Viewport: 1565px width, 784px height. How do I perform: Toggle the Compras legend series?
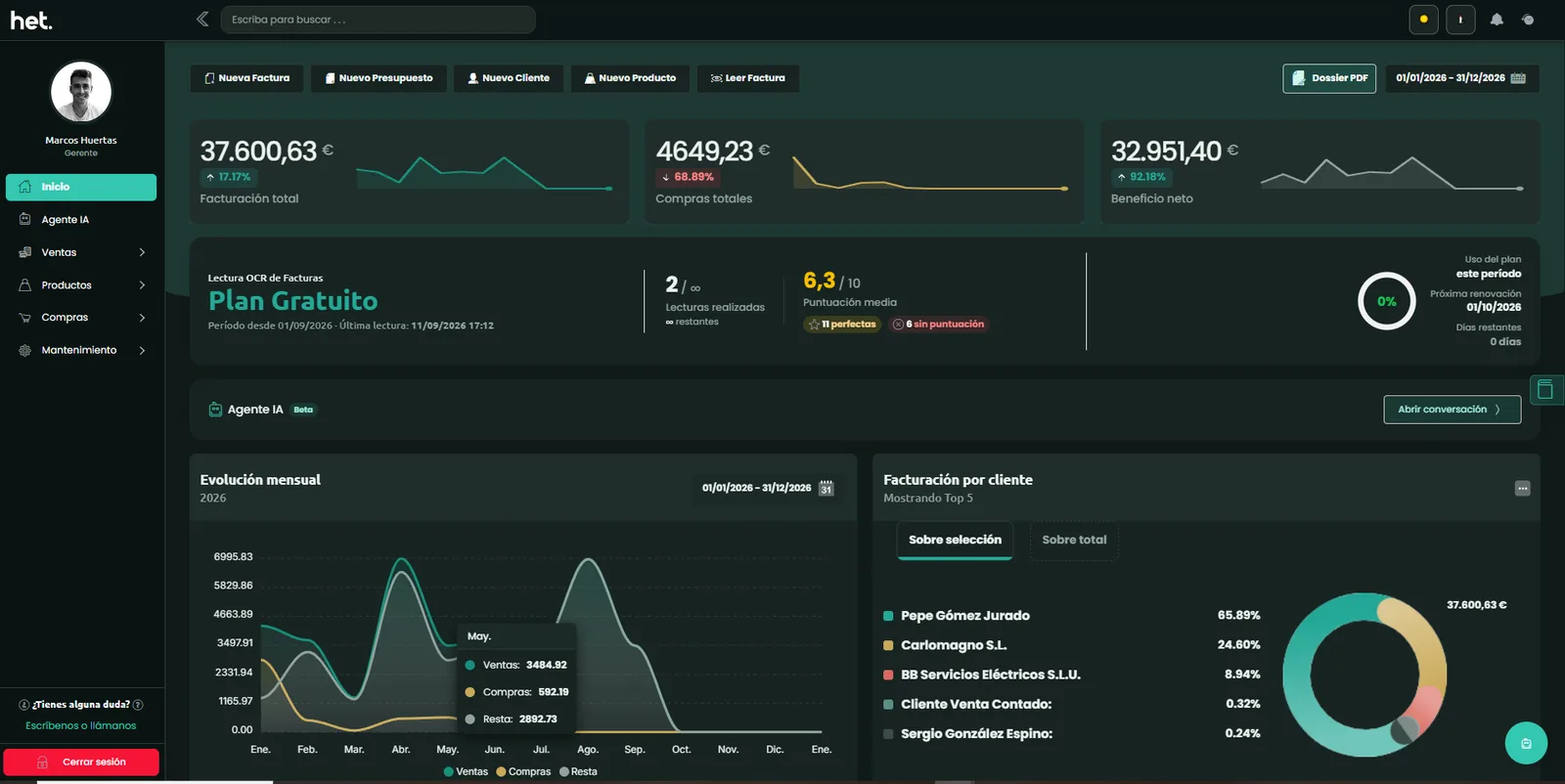523,771
